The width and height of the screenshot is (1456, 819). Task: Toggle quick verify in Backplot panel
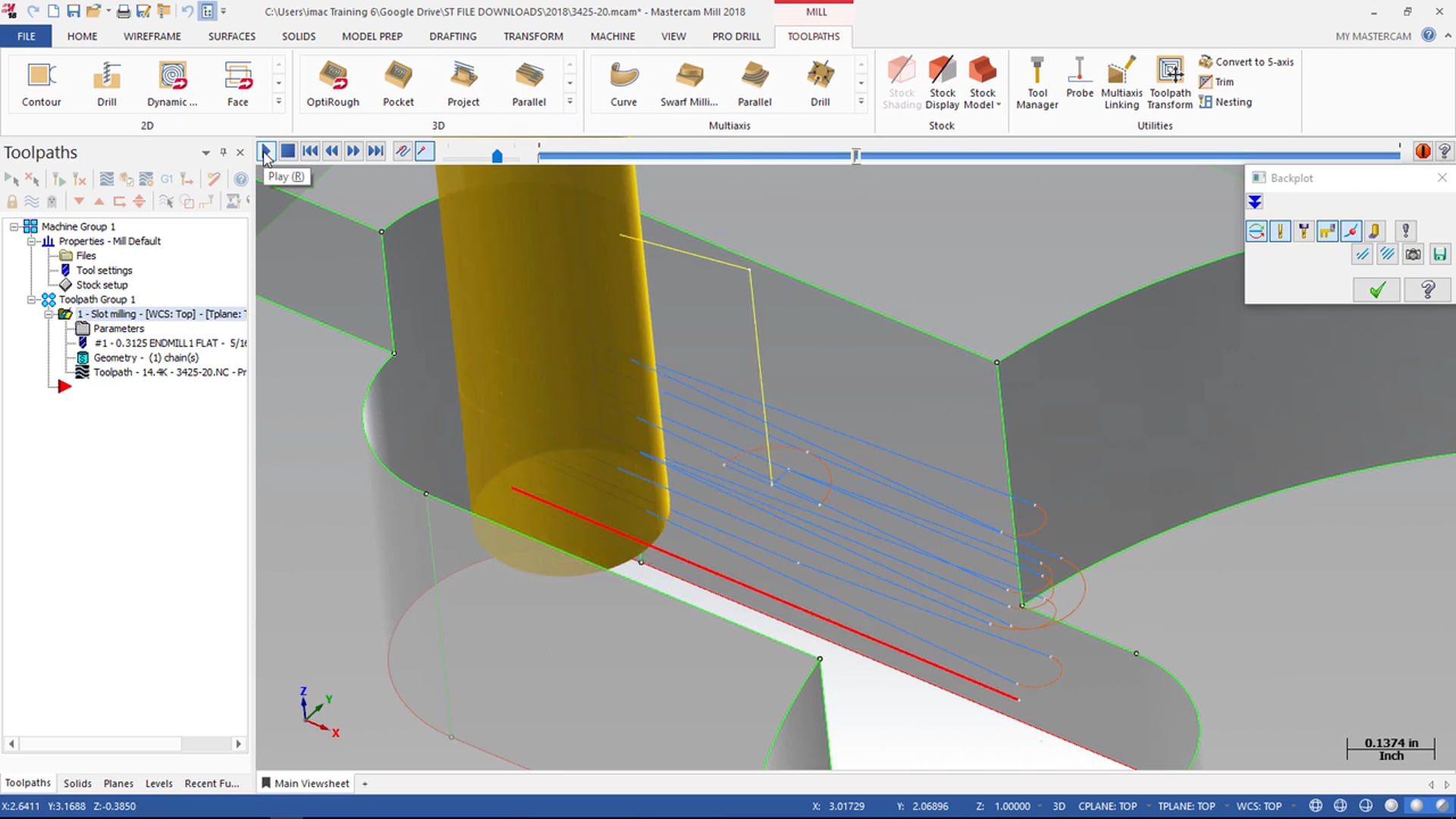[x=1374, y=231]
